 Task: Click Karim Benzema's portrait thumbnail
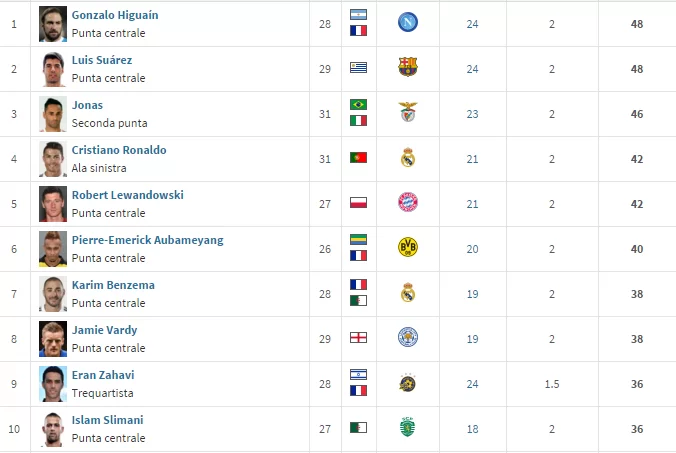click(53, 293)
